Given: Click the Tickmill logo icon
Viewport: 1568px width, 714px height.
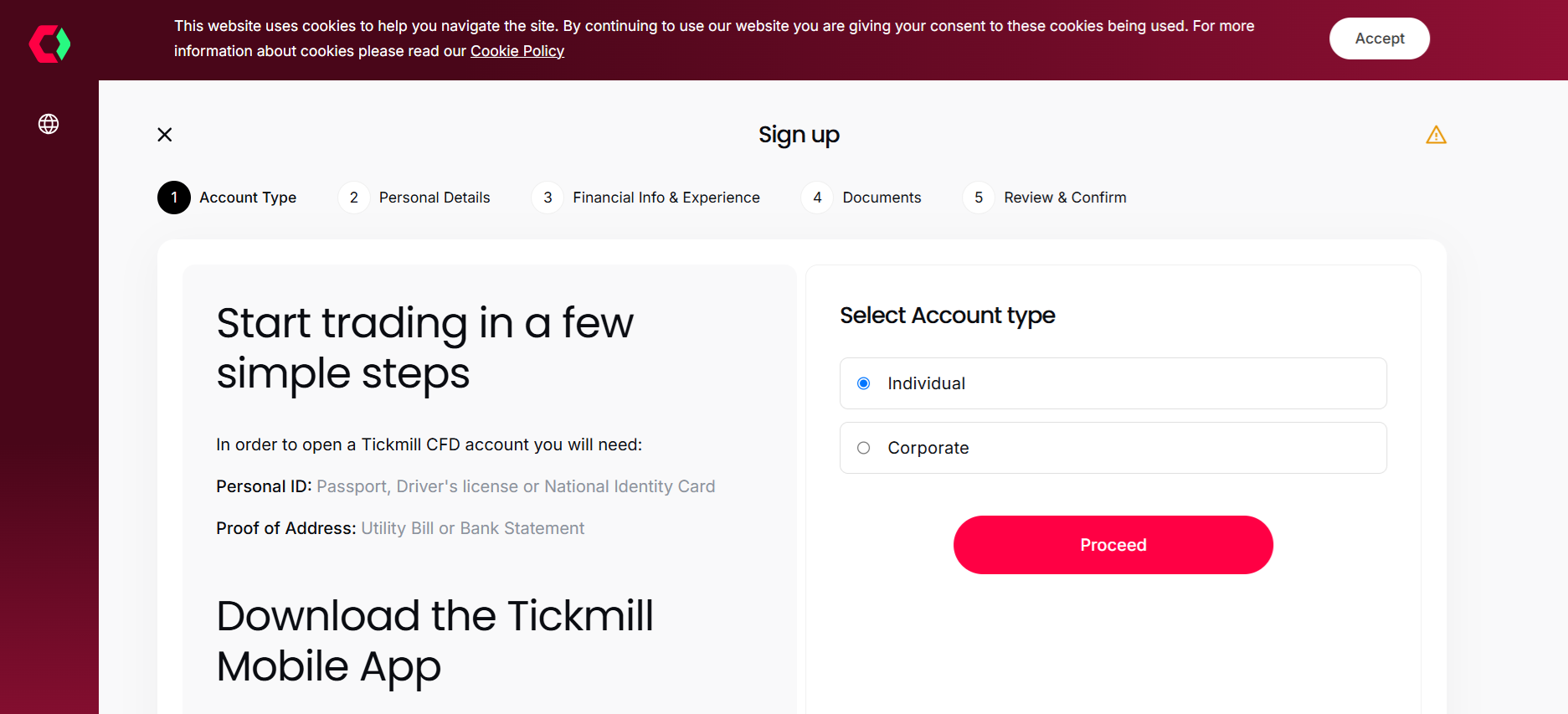Looking at the screenshot, I should tap(49, 44).
